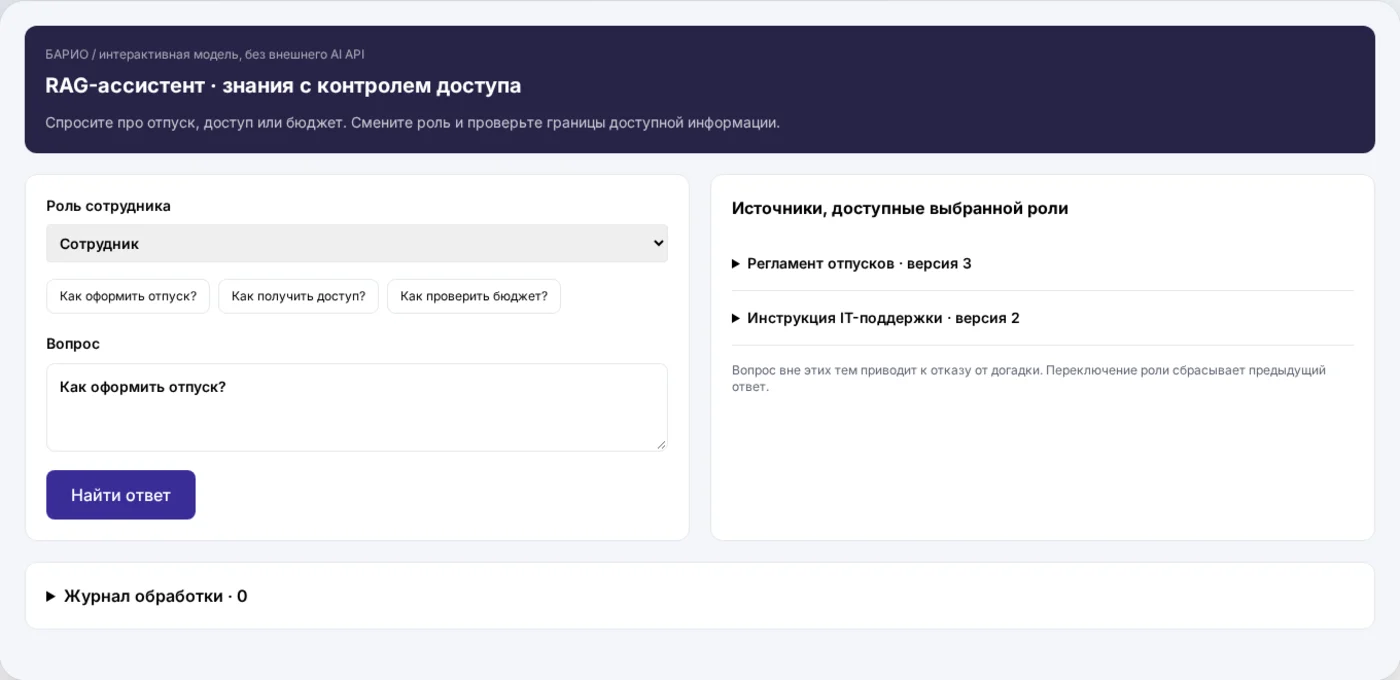
Task: Choose the Как получить доступ? suggestion
Action: coord(298,296)
